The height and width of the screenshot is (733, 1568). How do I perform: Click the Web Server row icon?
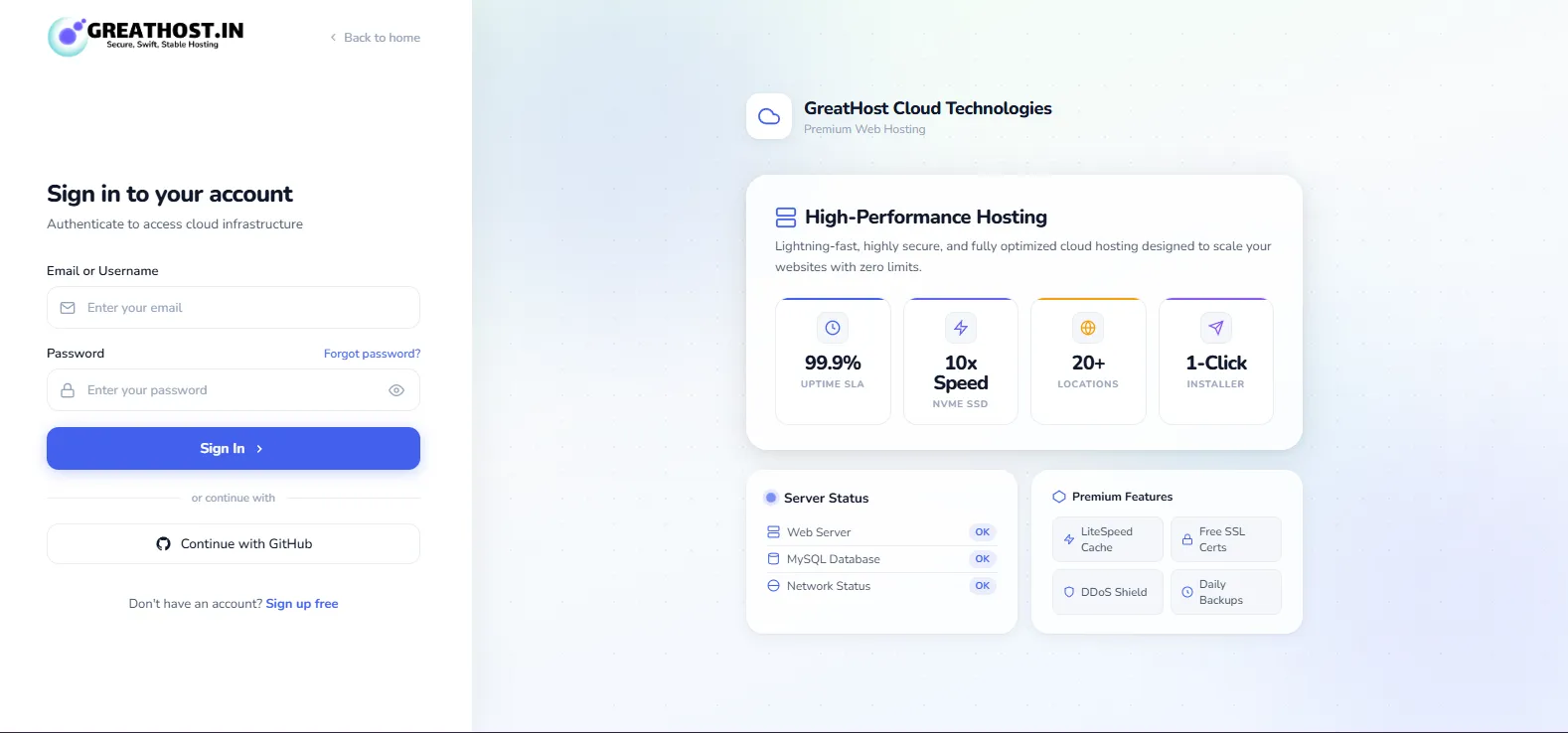click(x=773, y=532)
